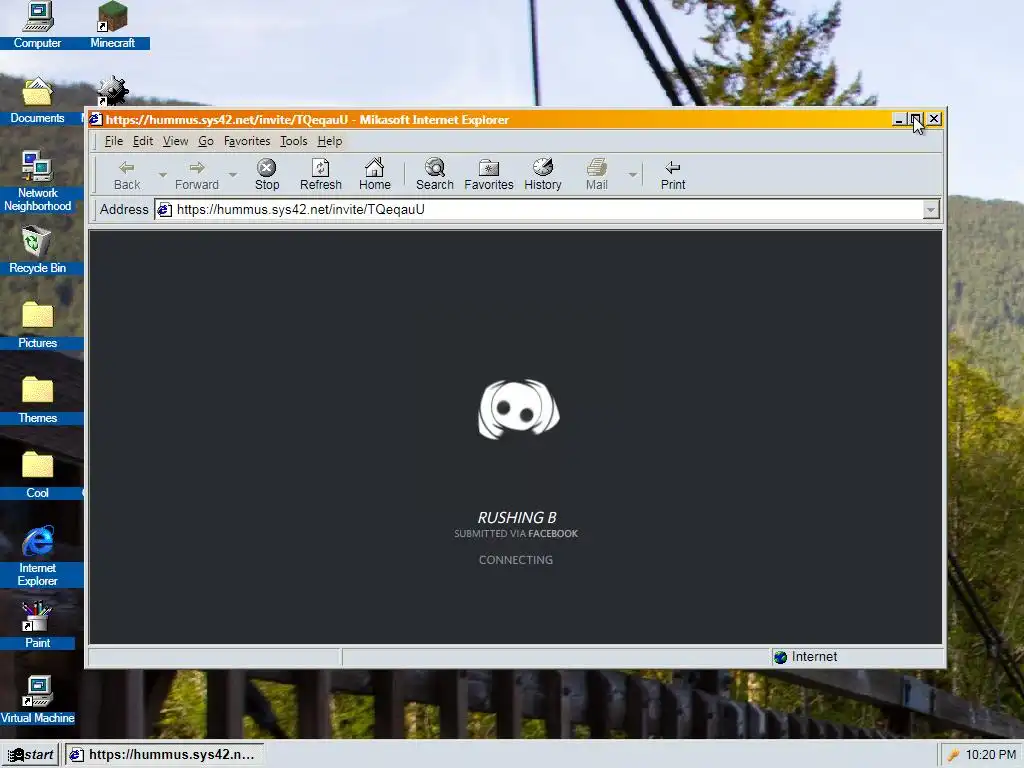Open the File menu
This screenshot has width=1024, height=768.
point(114,141)
